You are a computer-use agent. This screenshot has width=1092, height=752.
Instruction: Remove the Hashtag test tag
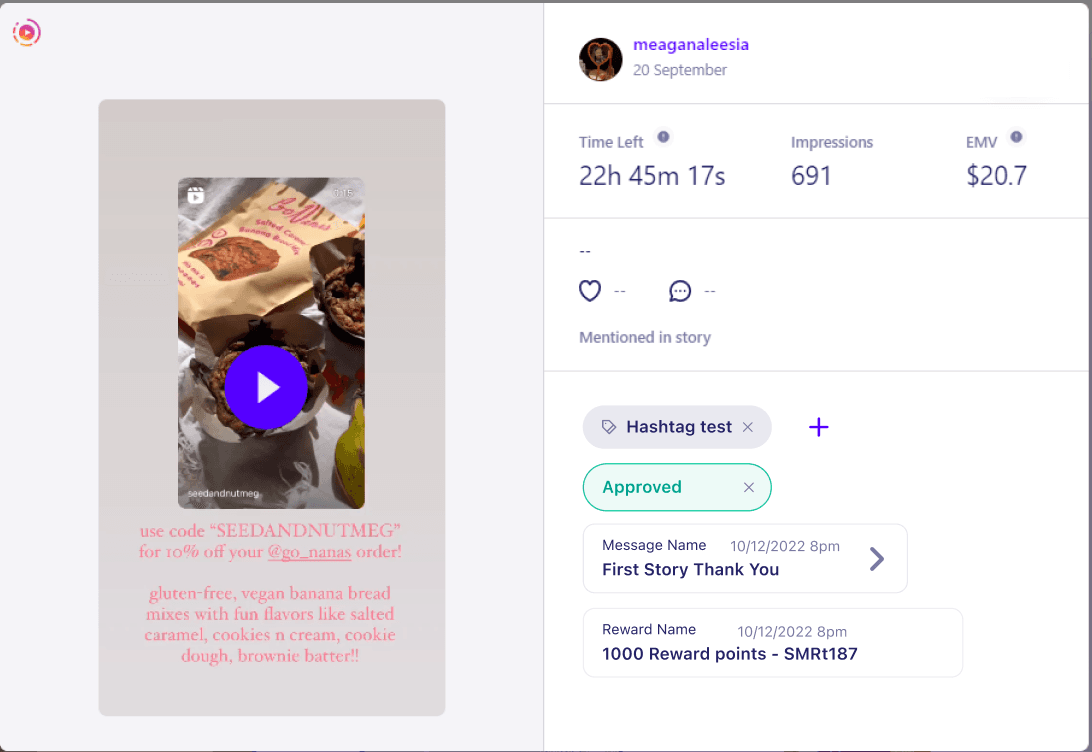(748, 427)
